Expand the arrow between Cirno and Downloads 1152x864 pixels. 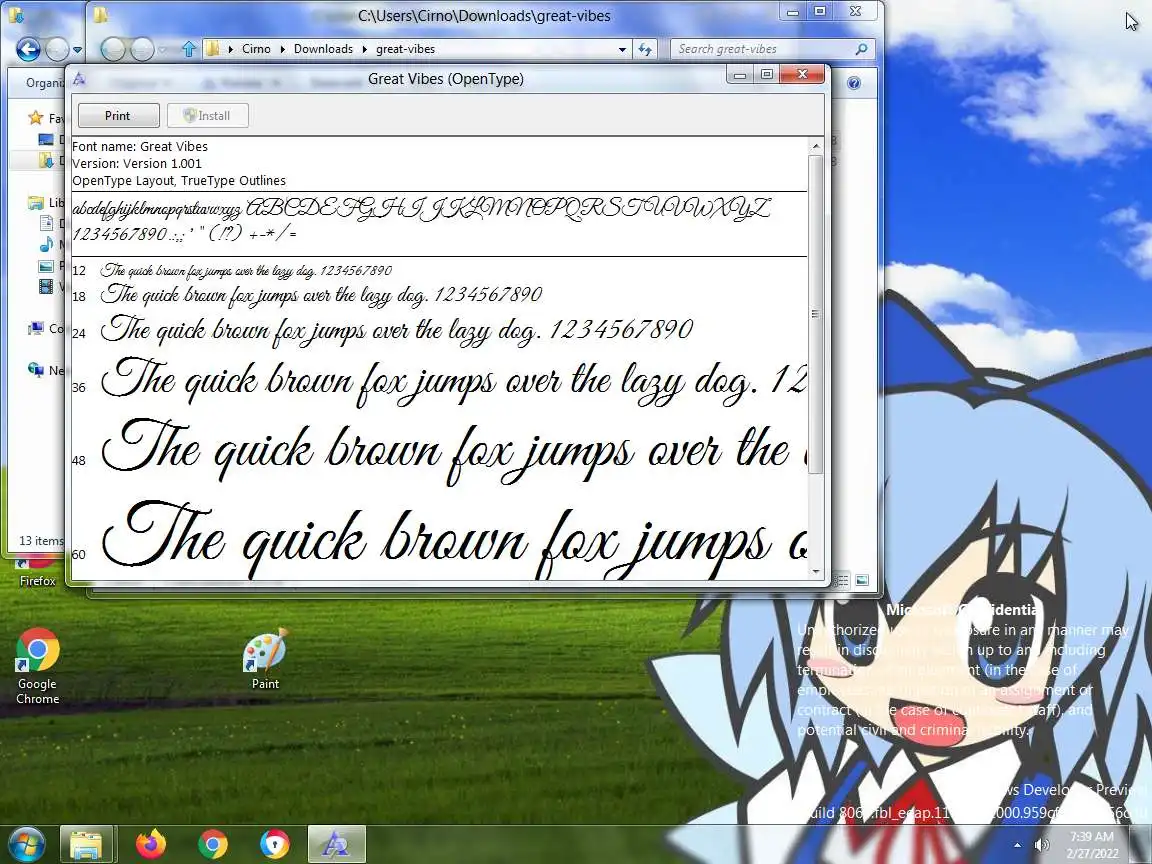282,49
